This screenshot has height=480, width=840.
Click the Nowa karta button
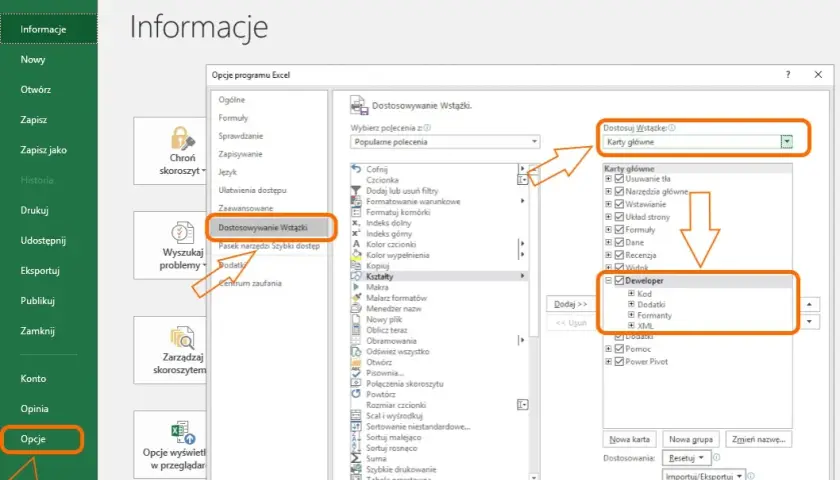(x=629, y=439)
